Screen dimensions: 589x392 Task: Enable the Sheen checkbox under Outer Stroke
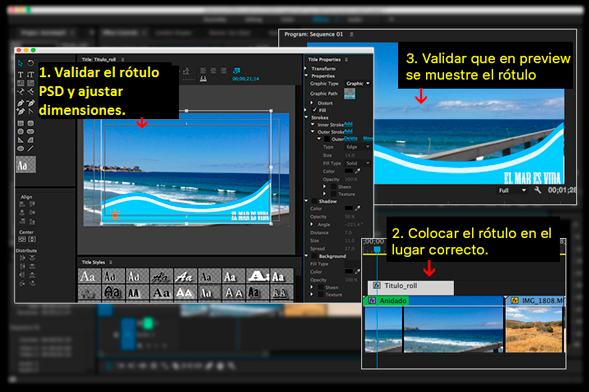click(333, 187)
